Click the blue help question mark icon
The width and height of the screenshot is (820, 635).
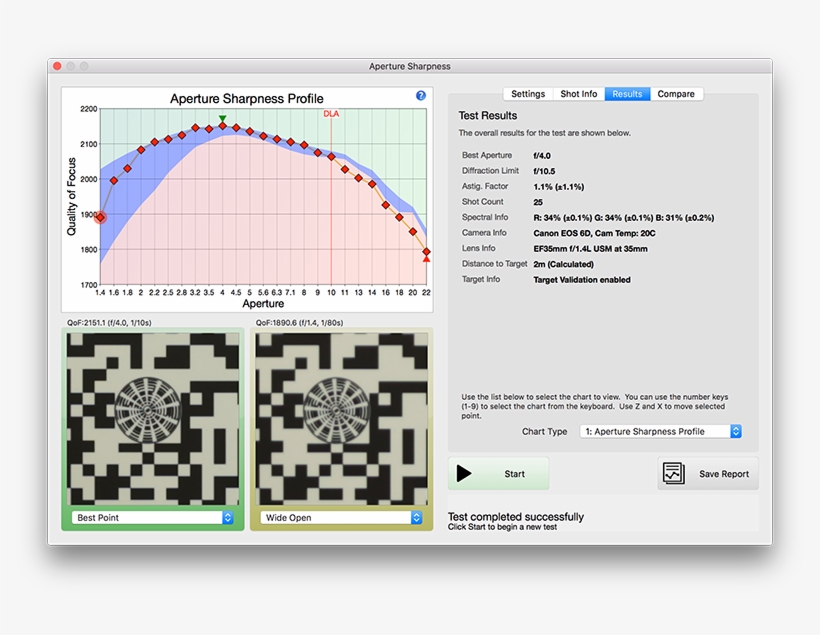click(421, 96)
